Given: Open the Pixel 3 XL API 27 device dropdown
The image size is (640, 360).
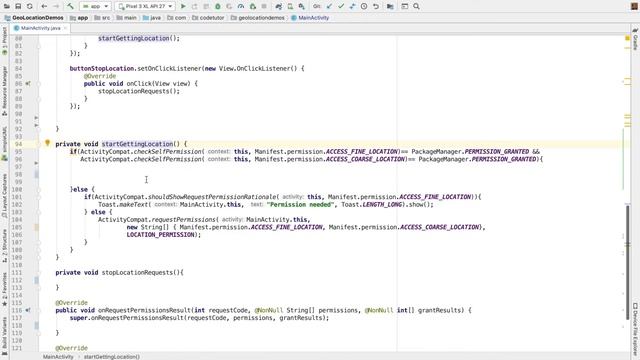Looking at the screenshot, I should tap(145, 6).
